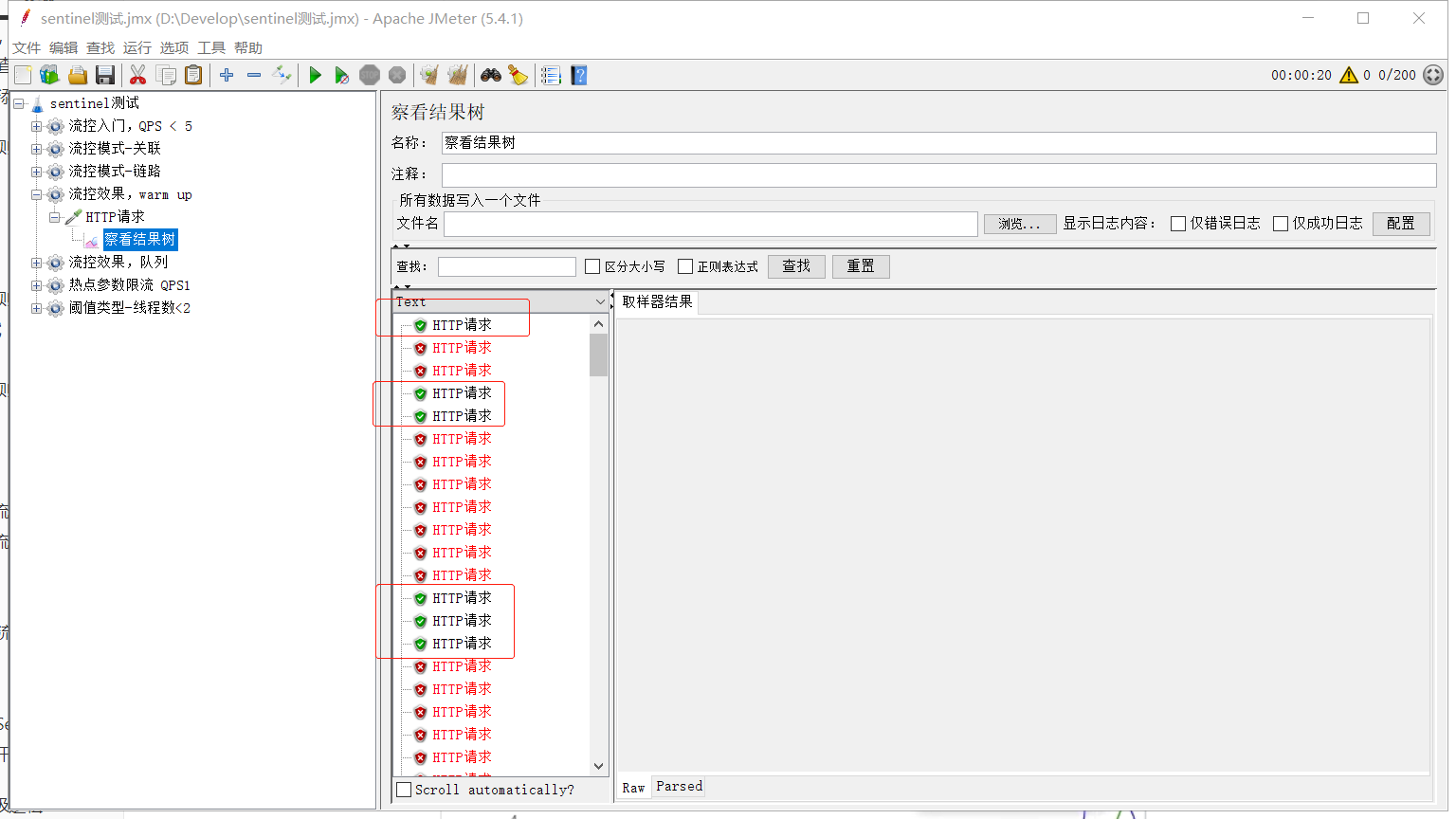
Task: Save the test plan with the floppy icon
Action: (x=105, y=75)
